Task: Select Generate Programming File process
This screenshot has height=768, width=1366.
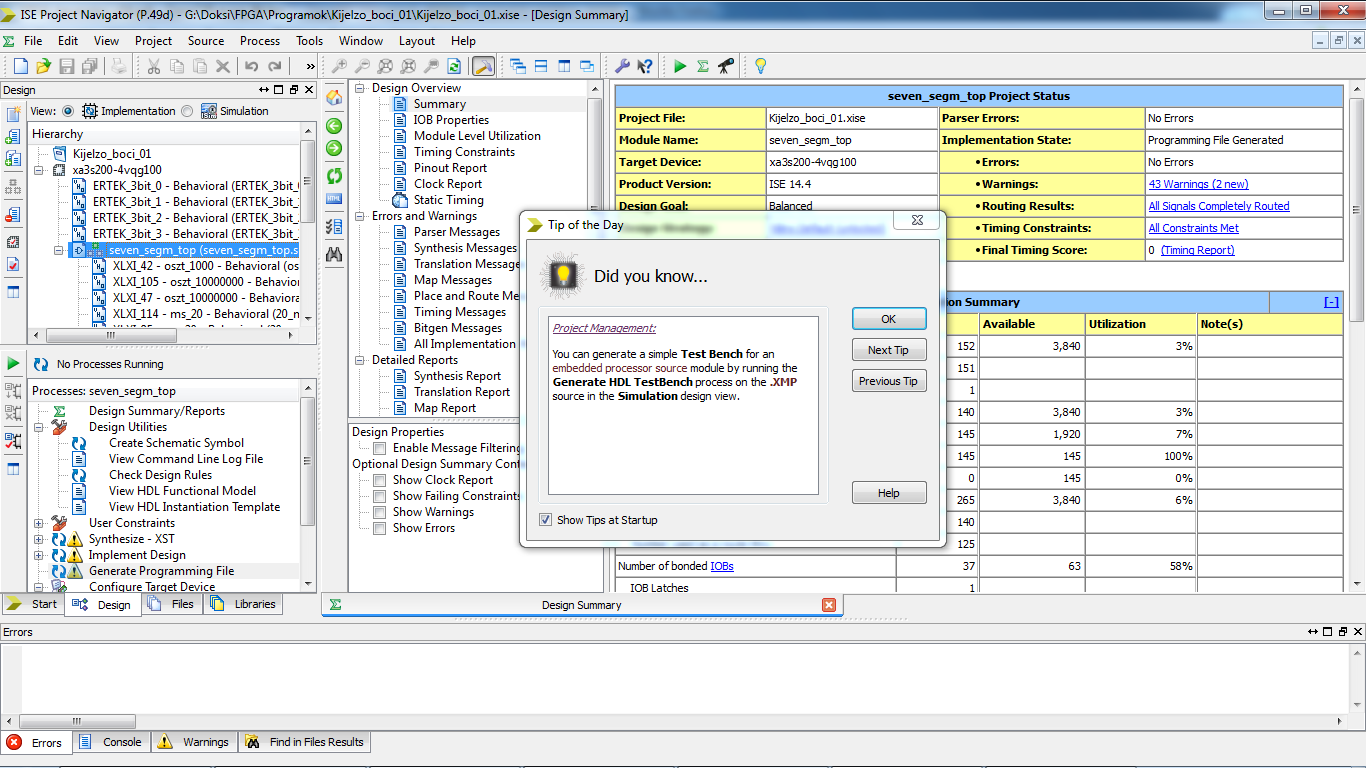Action: coord(161,571)
